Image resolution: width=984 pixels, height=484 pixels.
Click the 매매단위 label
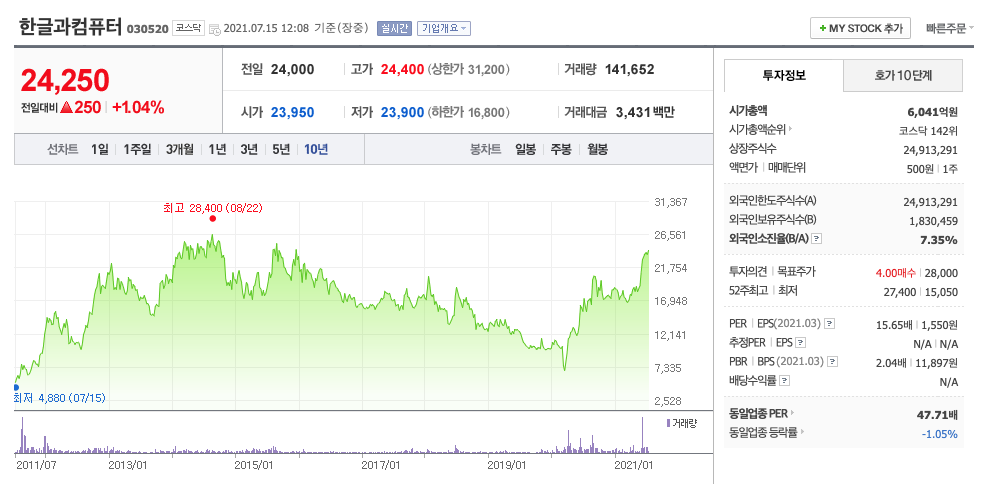click(787, 168)
